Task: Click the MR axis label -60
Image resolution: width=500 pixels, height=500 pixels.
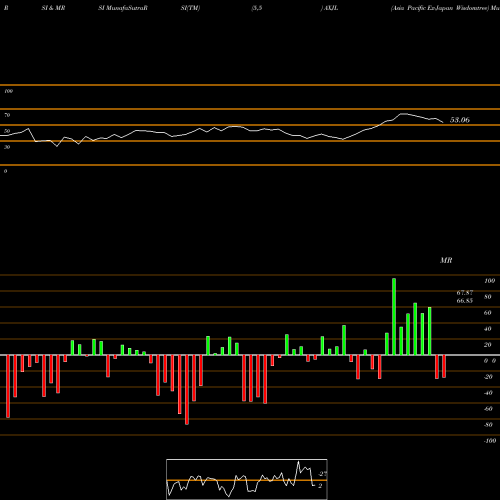Action: click(488, 409)
